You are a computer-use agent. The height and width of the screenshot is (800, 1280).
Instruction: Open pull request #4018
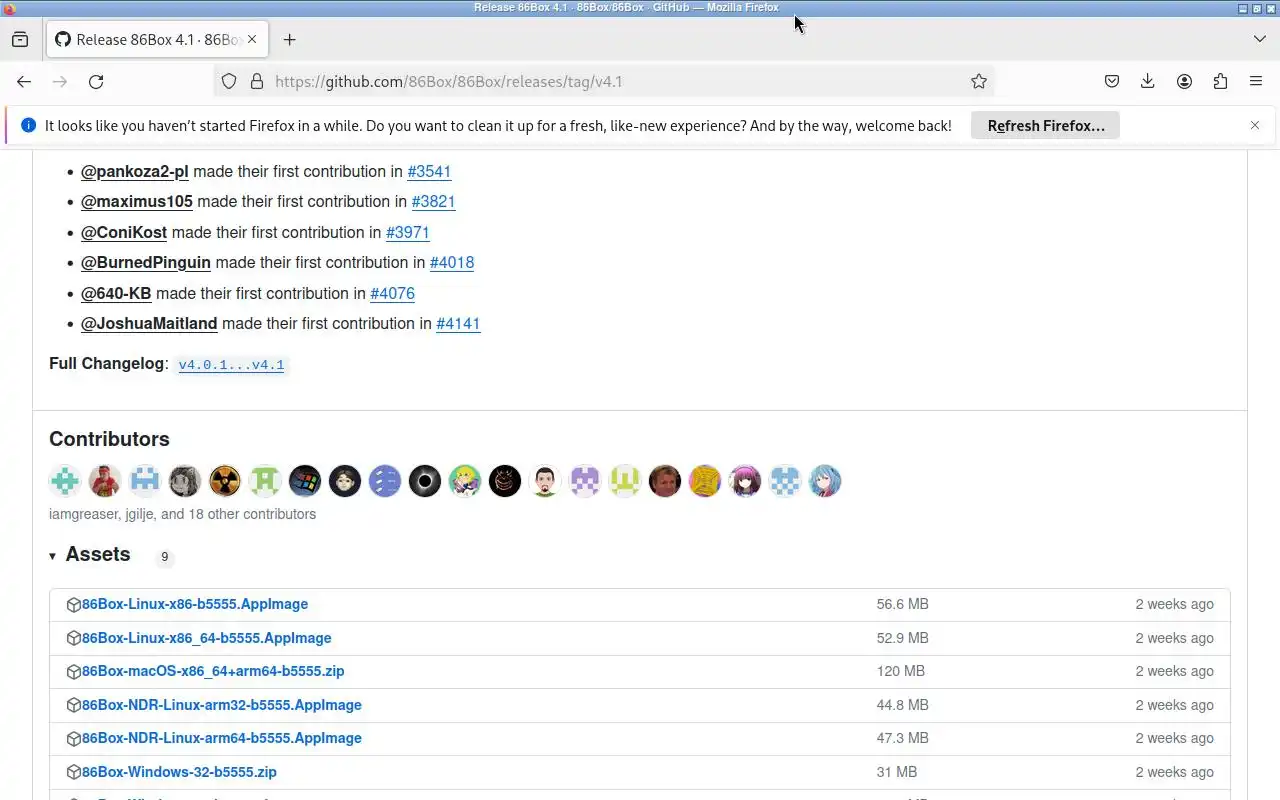pos(452,263)
